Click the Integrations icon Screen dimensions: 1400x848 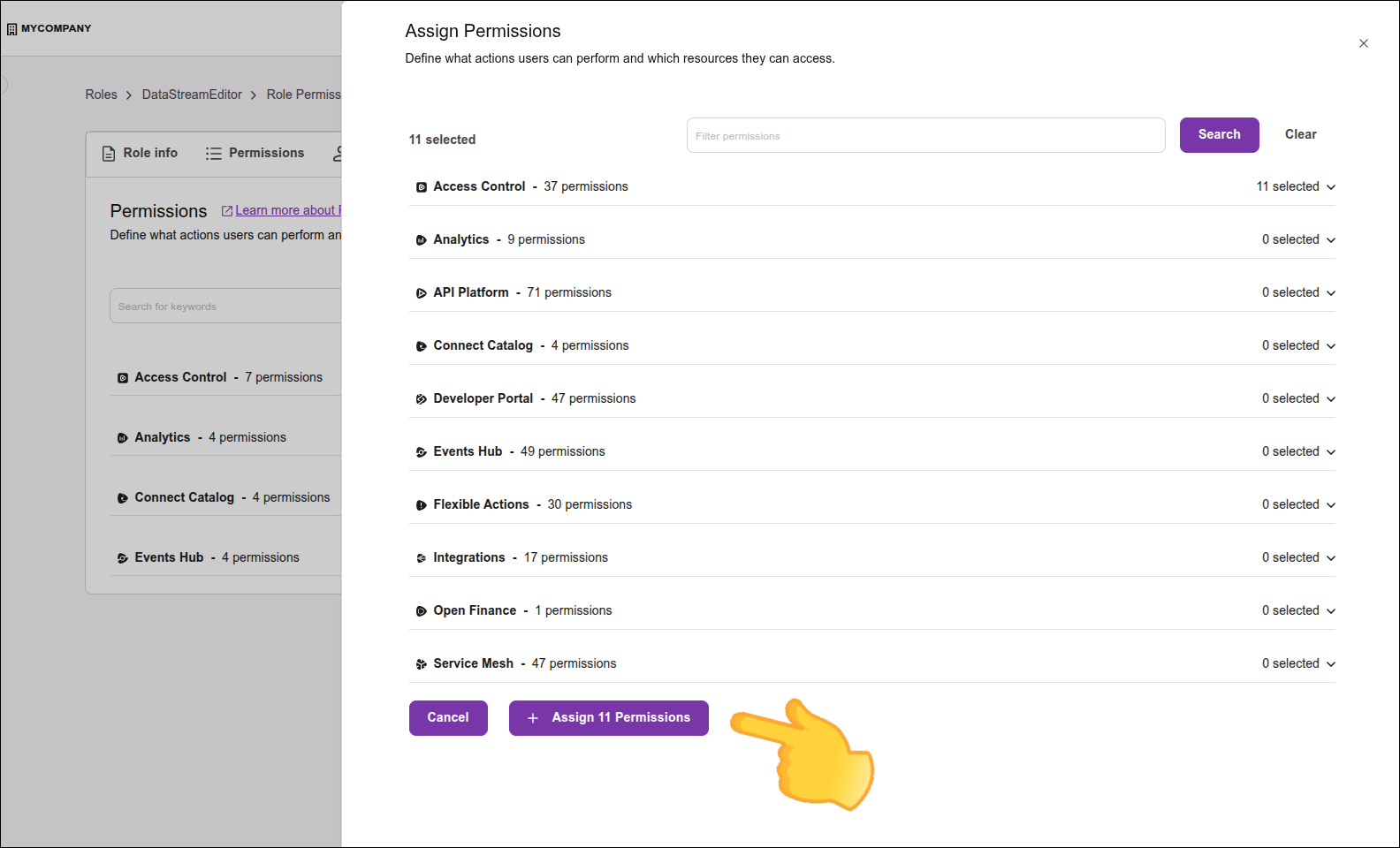coord(421,557)
